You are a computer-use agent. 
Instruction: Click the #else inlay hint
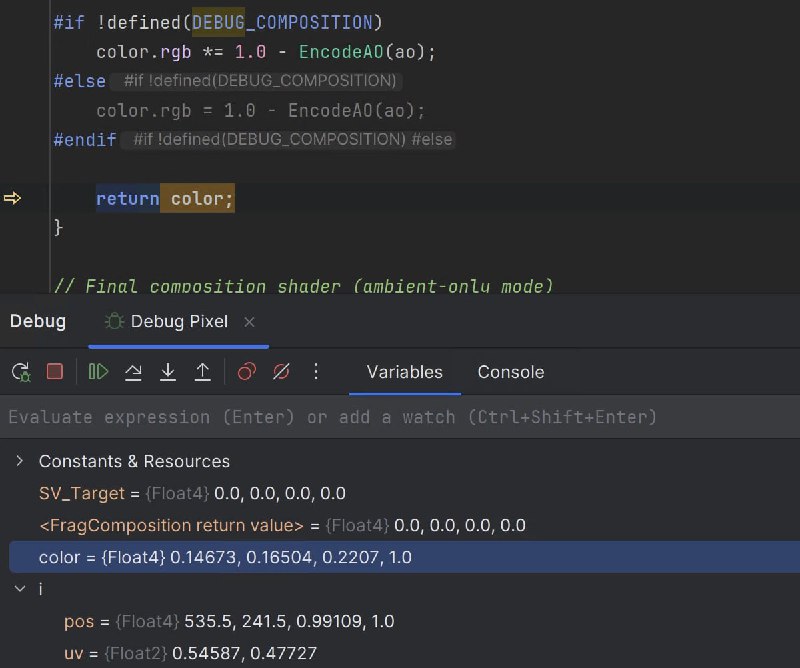pos(256,81)
